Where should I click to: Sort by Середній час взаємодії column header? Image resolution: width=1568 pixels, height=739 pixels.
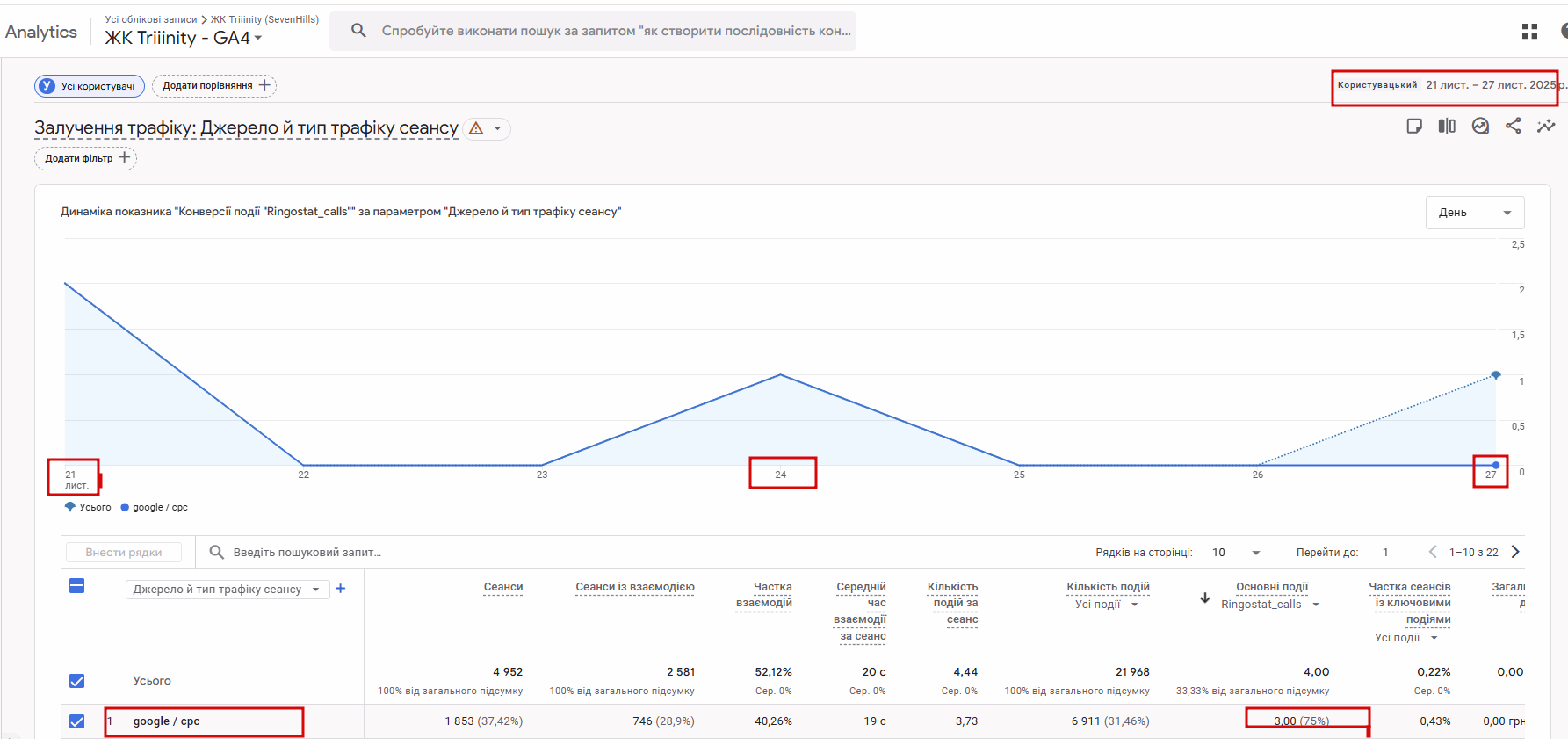point(860,612)
